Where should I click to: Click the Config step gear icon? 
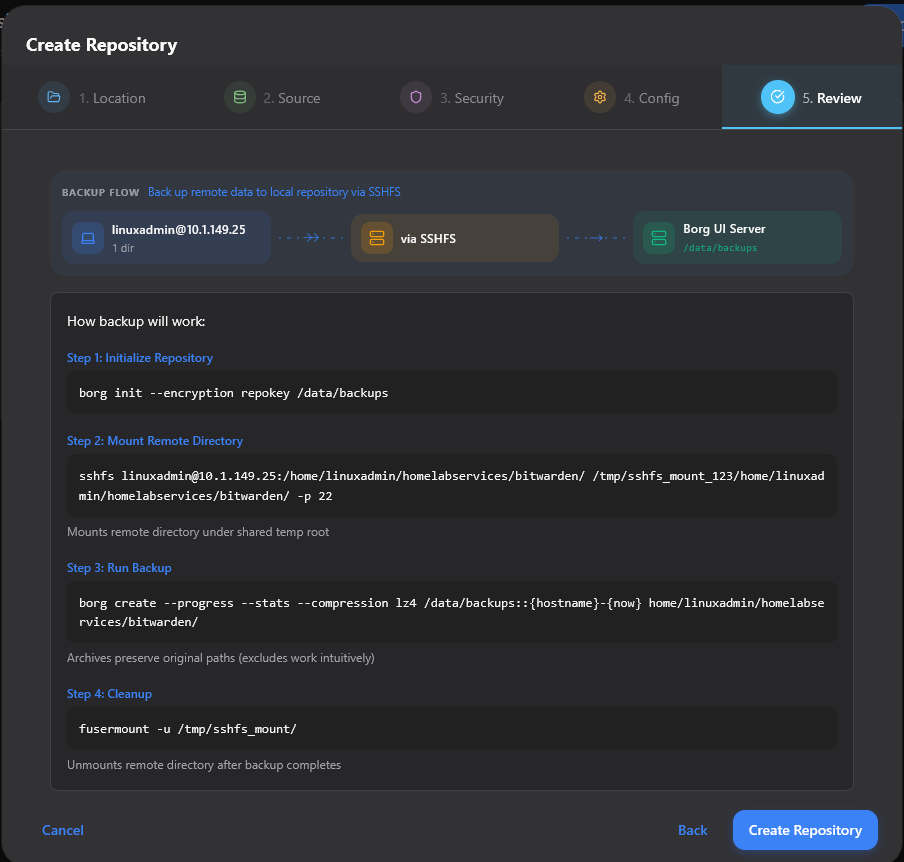pos(599,97)
